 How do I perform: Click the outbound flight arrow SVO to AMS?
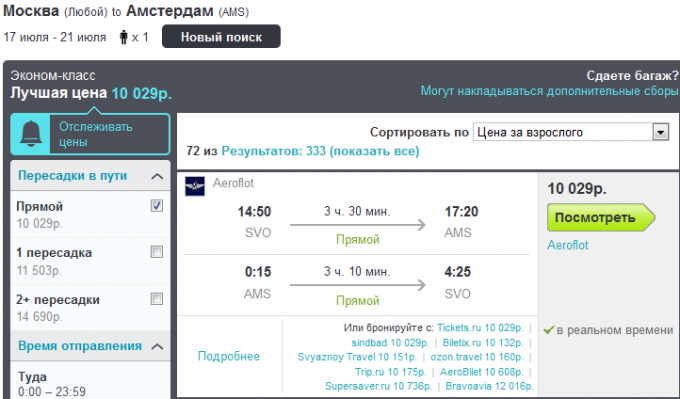(357, 225)
